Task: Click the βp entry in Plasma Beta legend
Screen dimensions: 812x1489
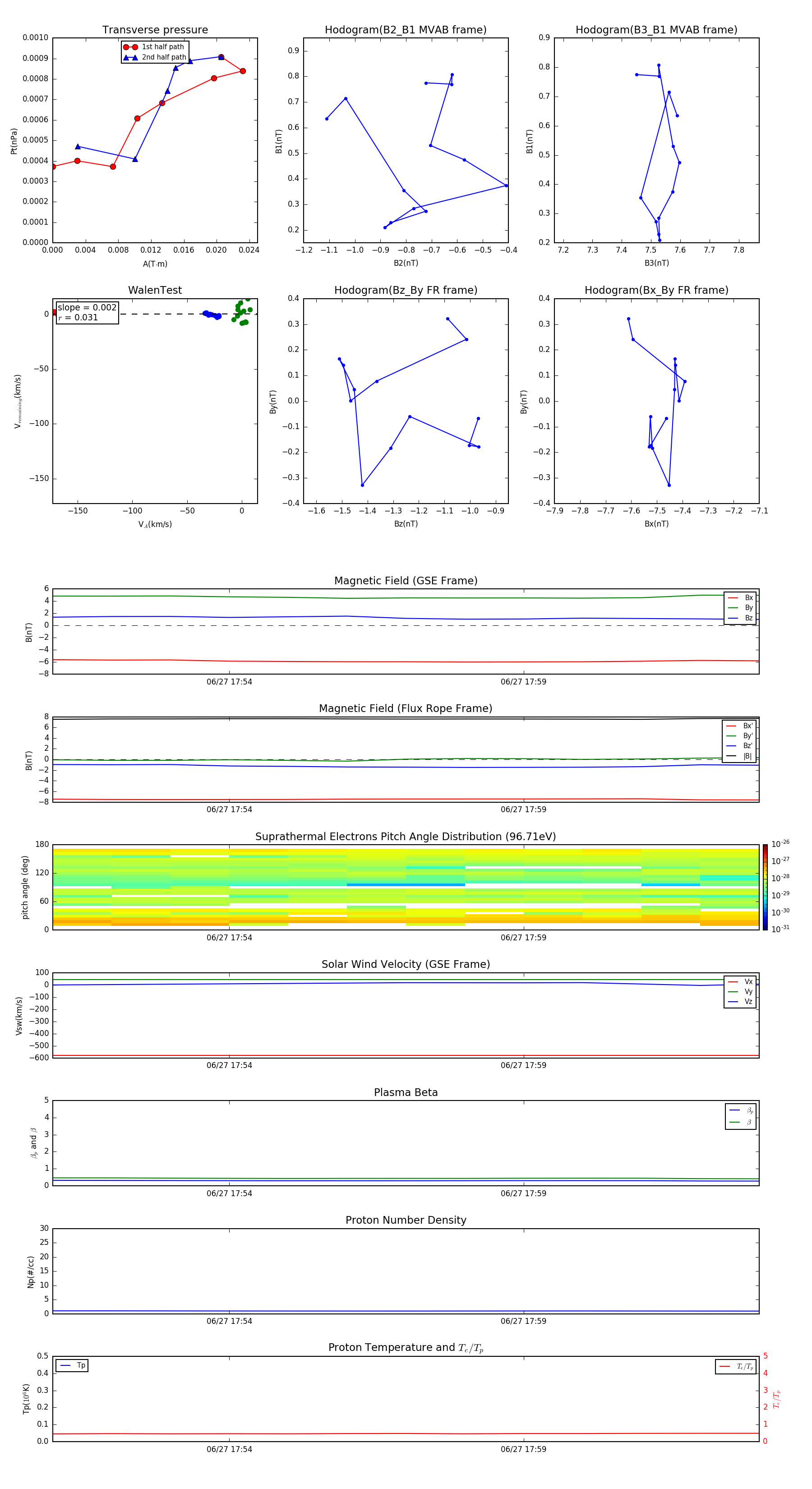Action: point(742,1110)
